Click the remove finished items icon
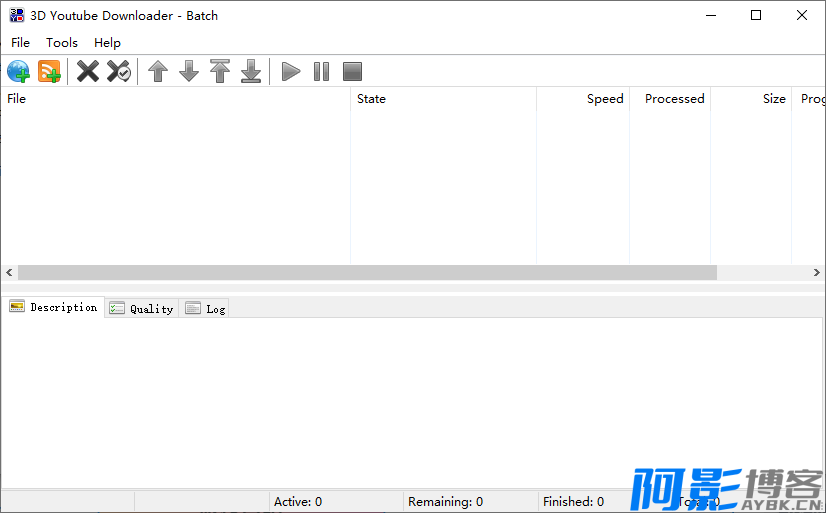Screen dimensions: 826x513 (x=119, y=71)
